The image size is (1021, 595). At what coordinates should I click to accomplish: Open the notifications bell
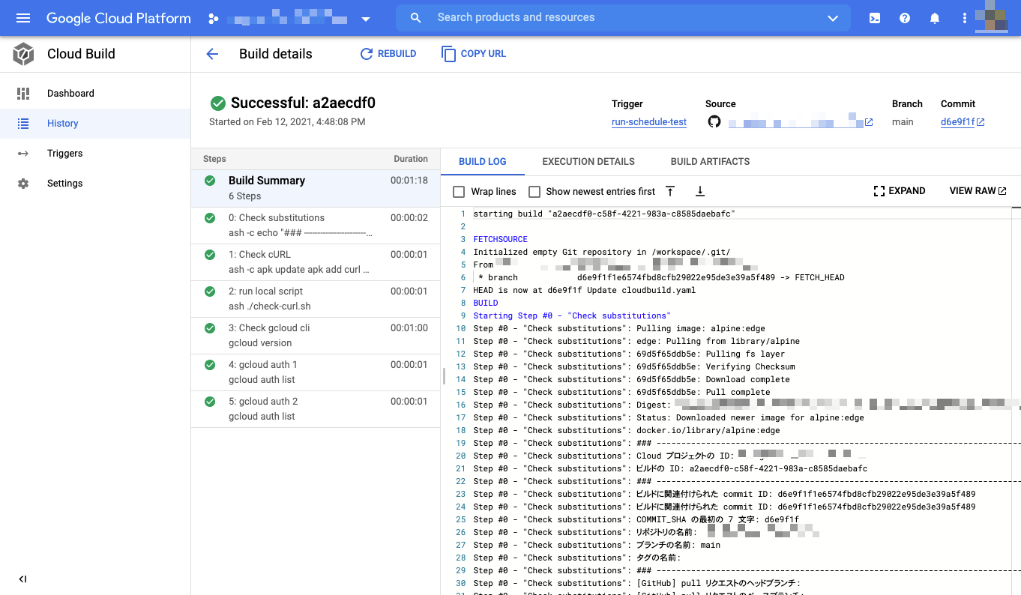click(934, 18)
